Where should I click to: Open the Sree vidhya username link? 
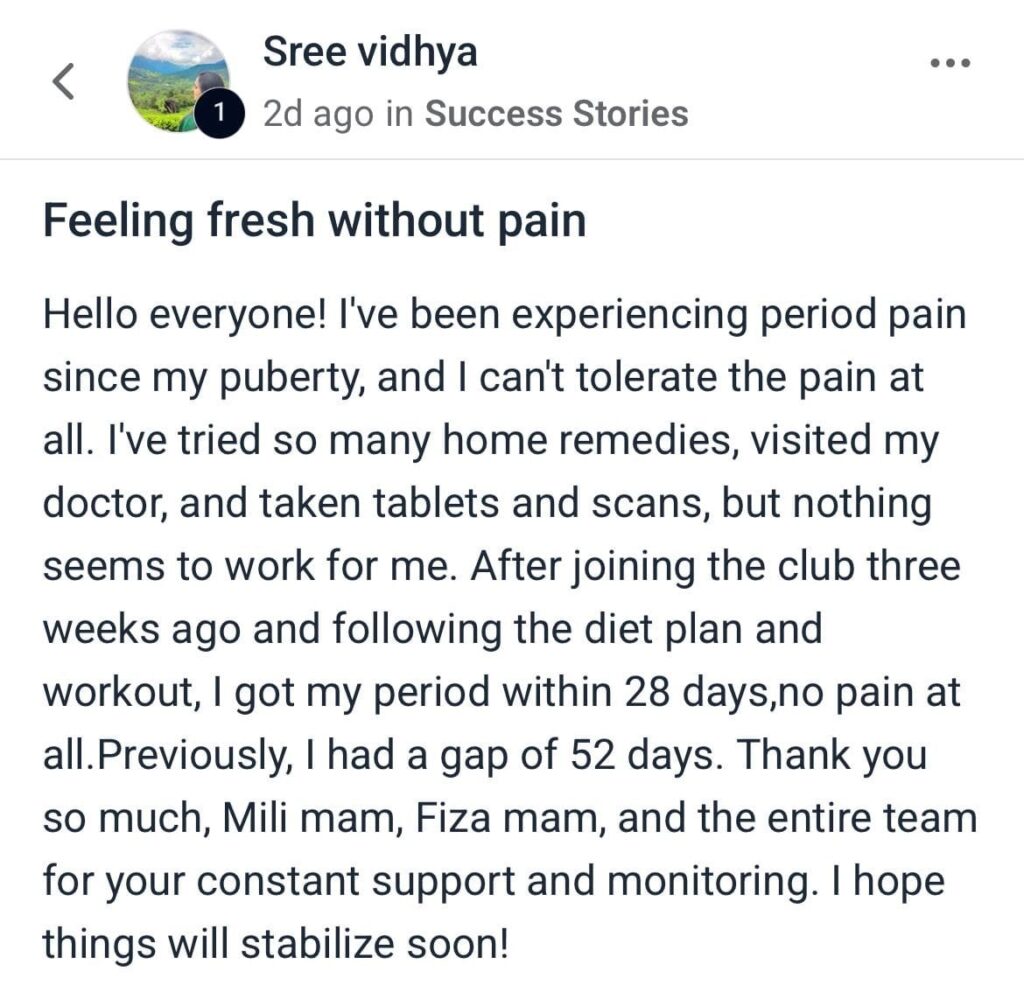click(x=370, y=52)
